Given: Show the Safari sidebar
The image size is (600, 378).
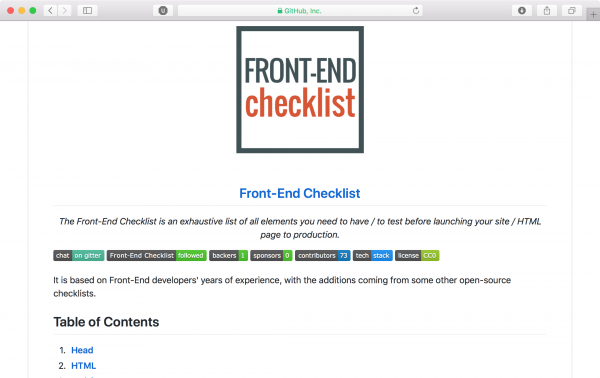Looking at the screenshot, I should point(87,10).
